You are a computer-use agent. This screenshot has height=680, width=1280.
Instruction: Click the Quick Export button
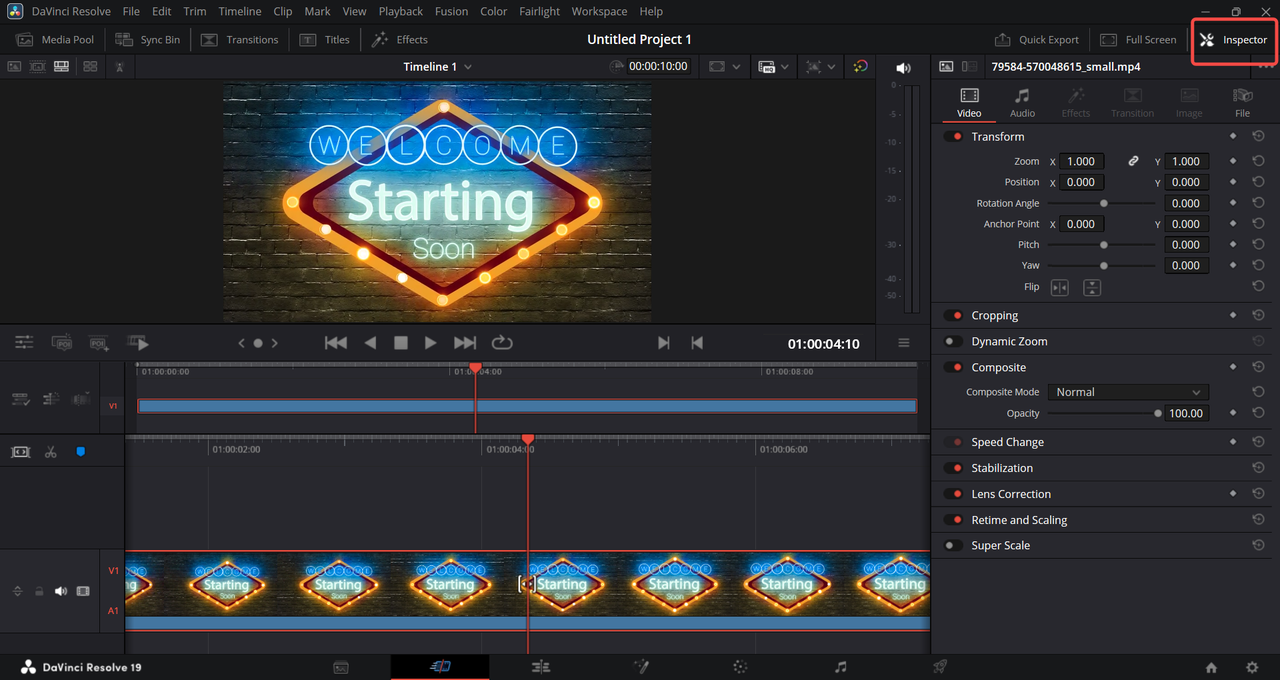(x=1037, y=40)
